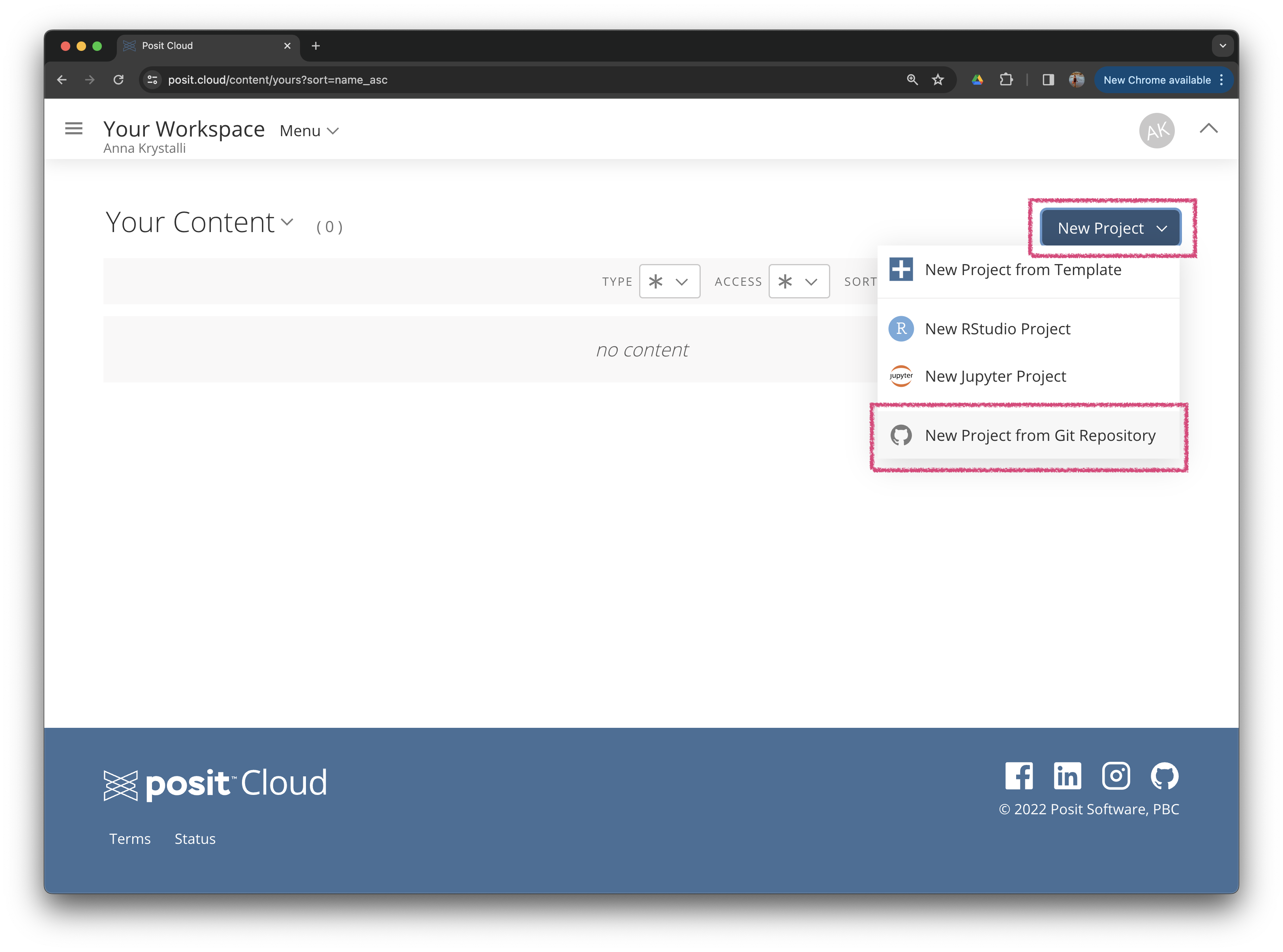Image resolution: width=1283 pixels, height=952 pixels.
Task: Go forward with the browser forward arrow
Action: tap(90, 80)
